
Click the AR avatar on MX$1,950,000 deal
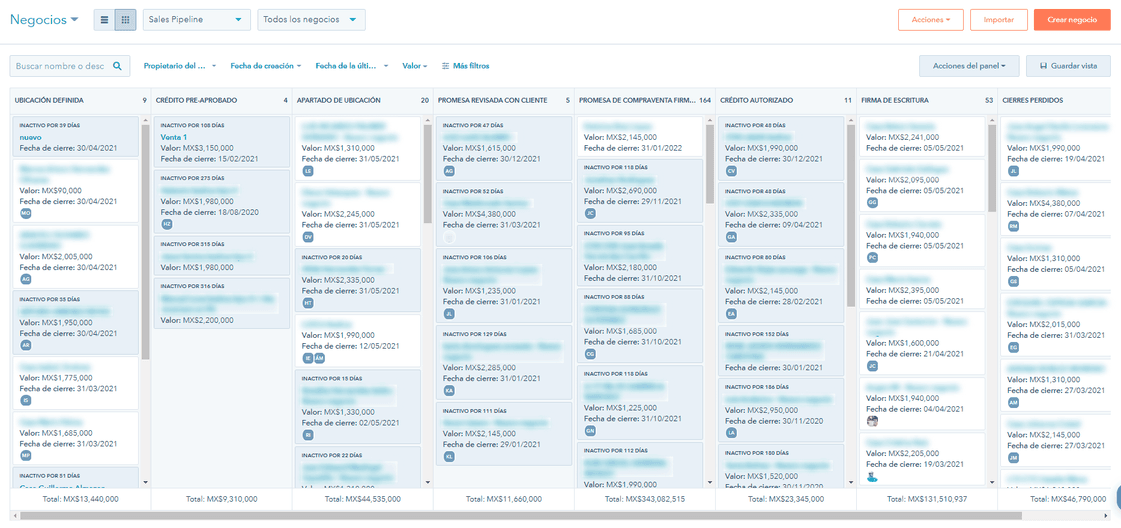26,345
